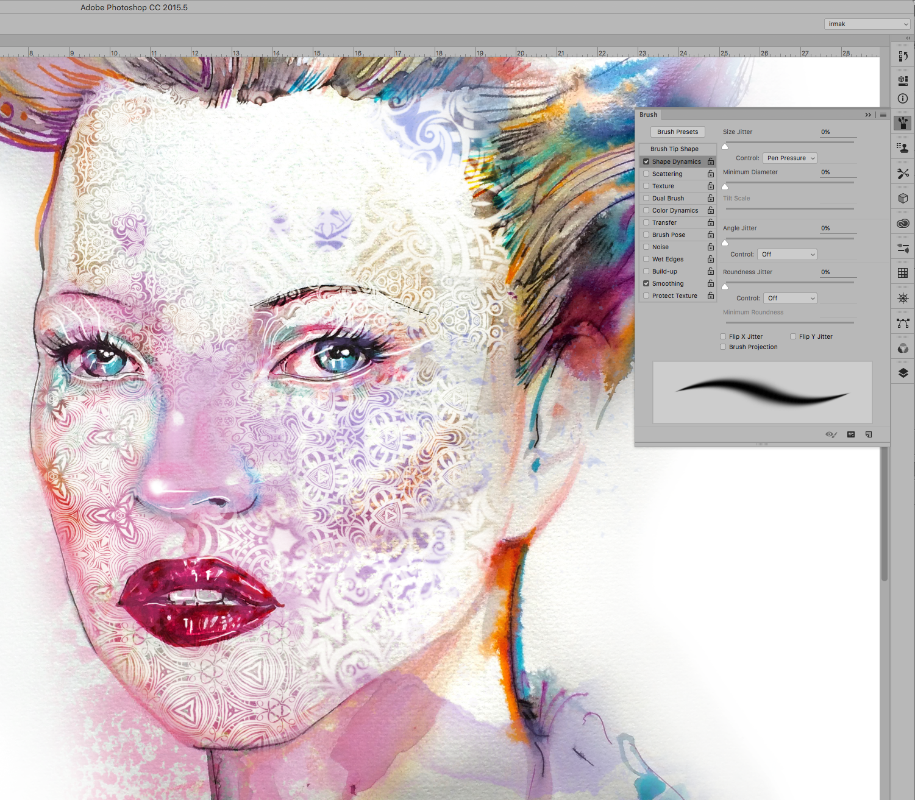Open the Brush panel flyout menu icon
The width and height of the screenshot is (915, 800).
point(882,115)
